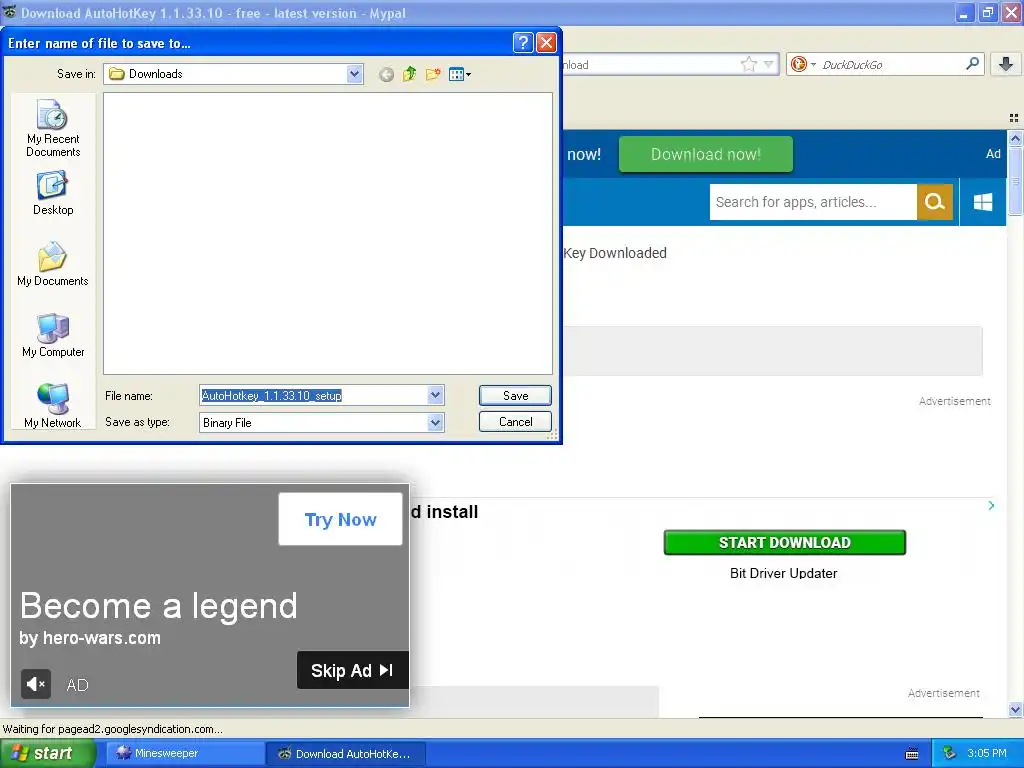Go back to last folder visited
Viewport: 1024px width, 768px height.
(x=386, y=74)
